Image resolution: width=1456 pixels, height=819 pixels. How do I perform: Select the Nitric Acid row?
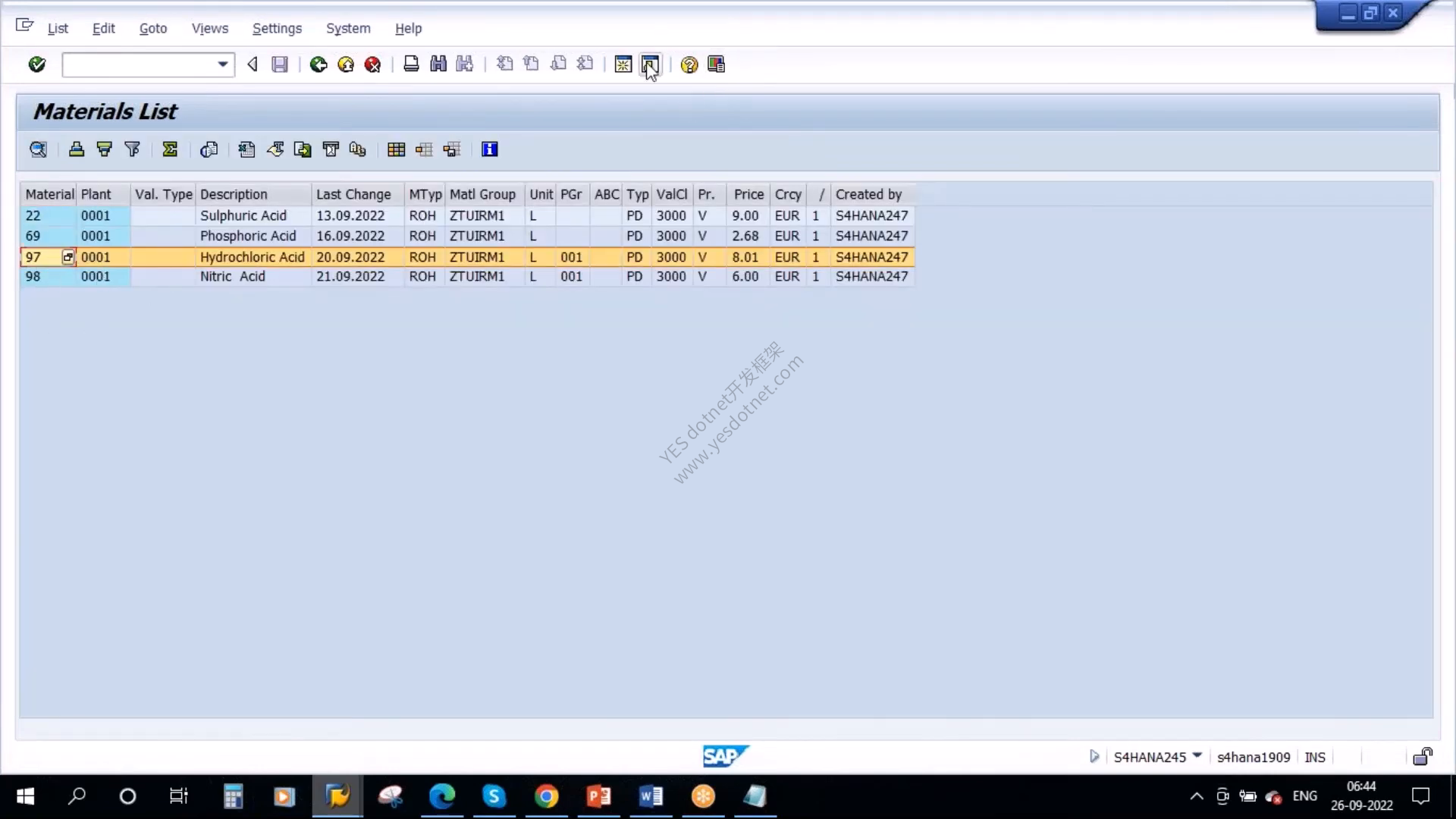(467, 277)
